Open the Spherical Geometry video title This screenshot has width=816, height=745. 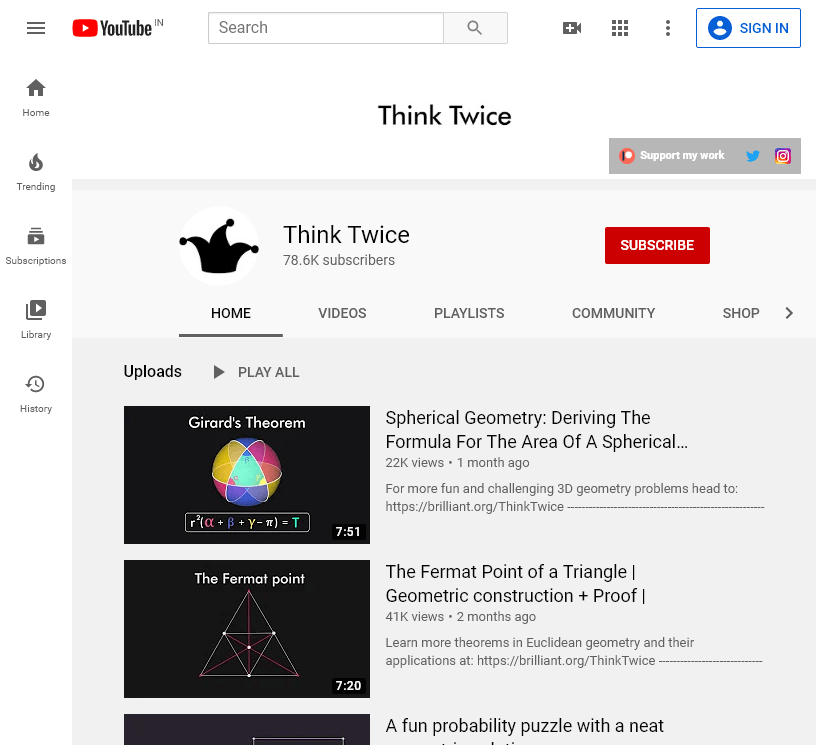537,430
